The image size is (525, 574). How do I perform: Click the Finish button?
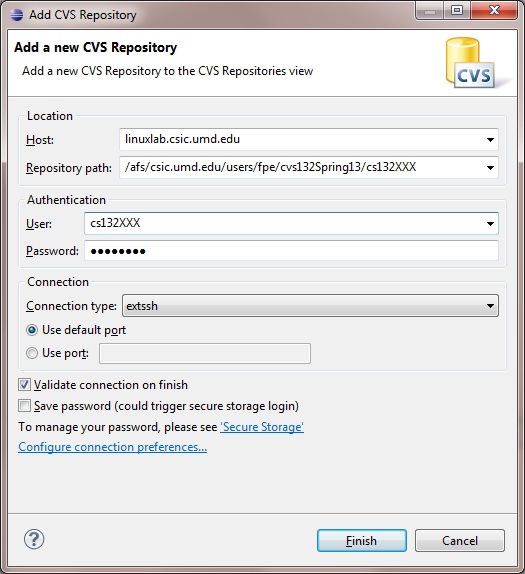(362, 540)
